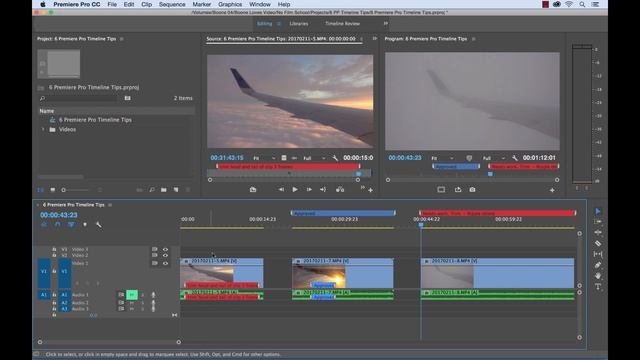640x360 pixels.
Task: Select the Slip tool
Action: tap(598, 254)
